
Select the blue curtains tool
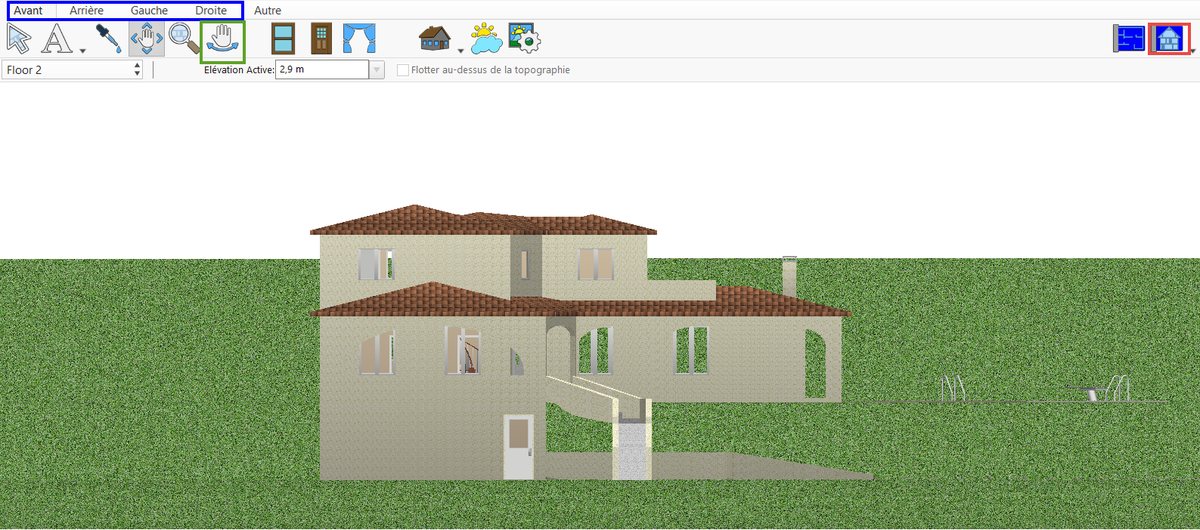pos(358,39)
